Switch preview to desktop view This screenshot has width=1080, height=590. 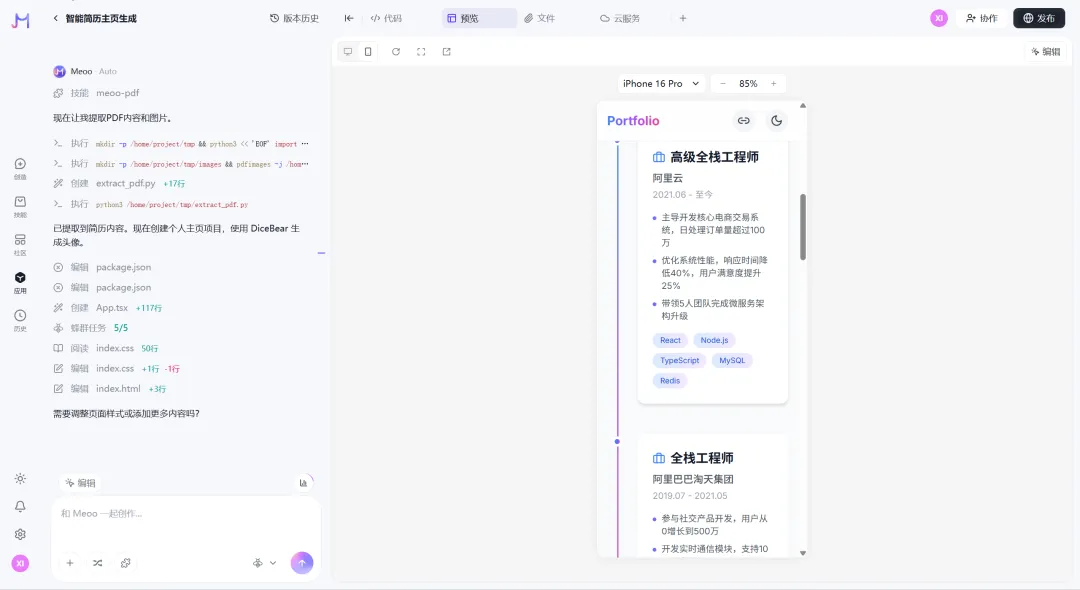[x=348, y=52]
